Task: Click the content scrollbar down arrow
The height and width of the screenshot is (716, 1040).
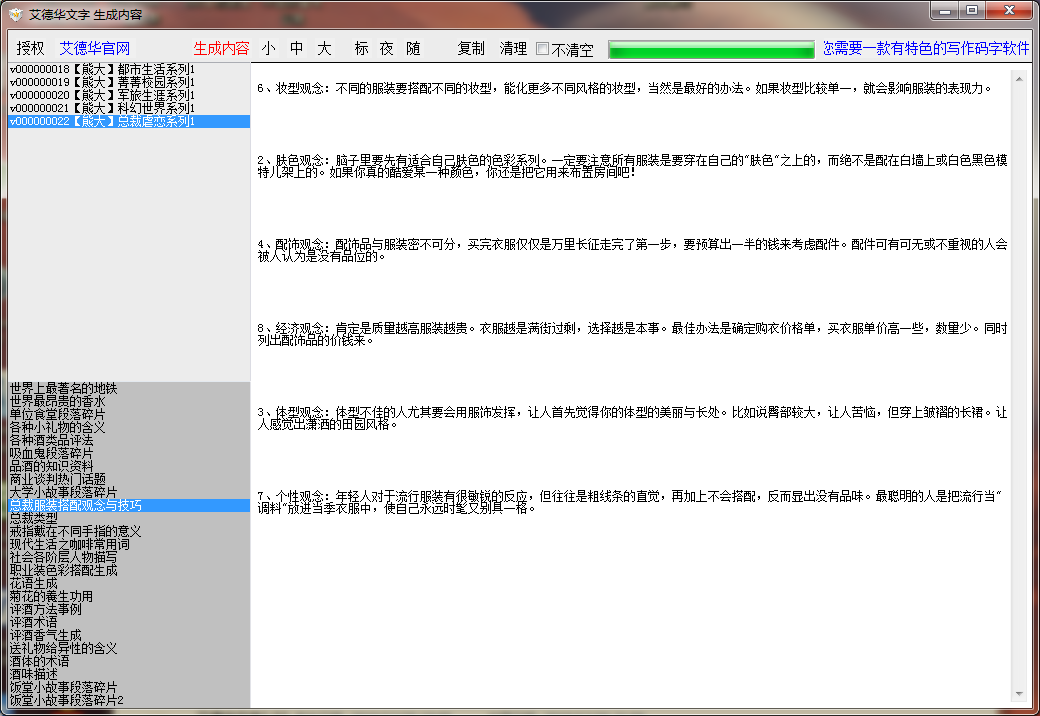Action: point(1019,694)
